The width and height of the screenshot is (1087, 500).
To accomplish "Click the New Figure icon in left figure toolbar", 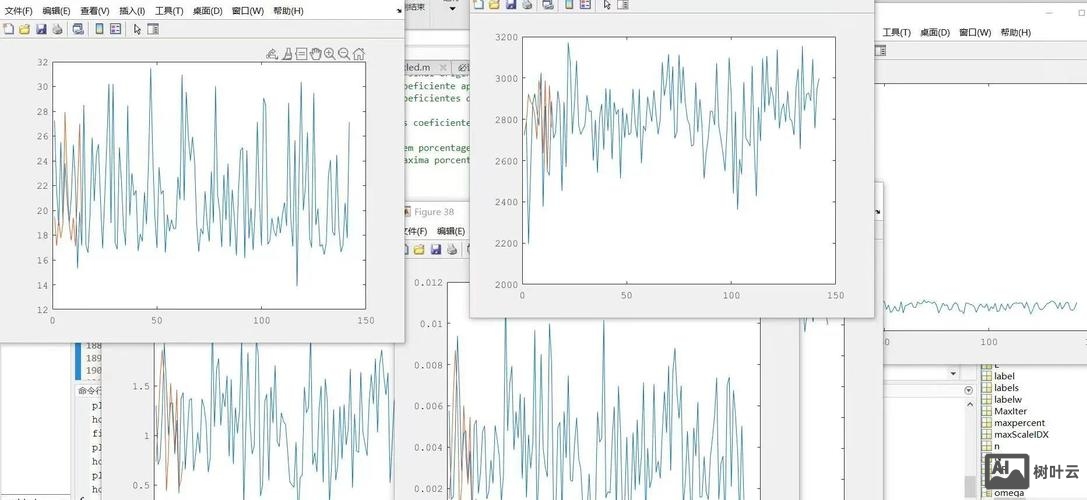I will point(8,29).
